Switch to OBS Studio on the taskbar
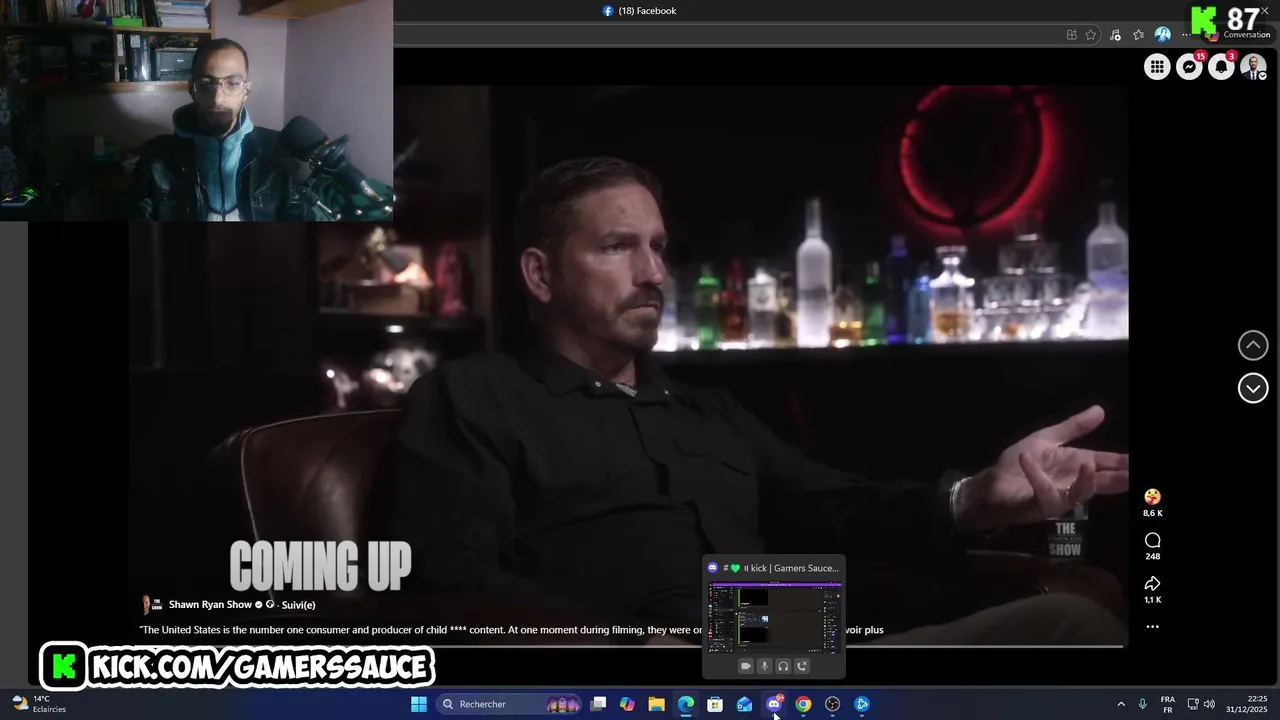The image size is (1280, 720). [832, 704]
